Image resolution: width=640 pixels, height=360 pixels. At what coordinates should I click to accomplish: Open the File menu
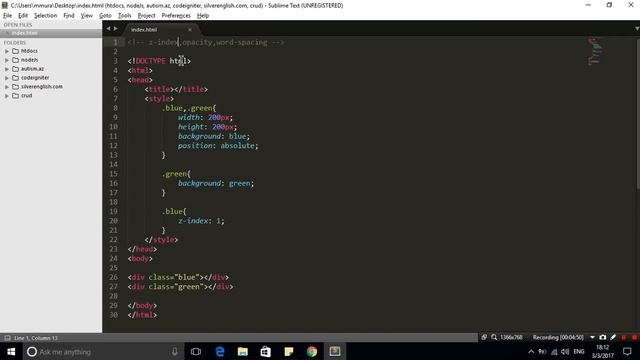point(7,16)
